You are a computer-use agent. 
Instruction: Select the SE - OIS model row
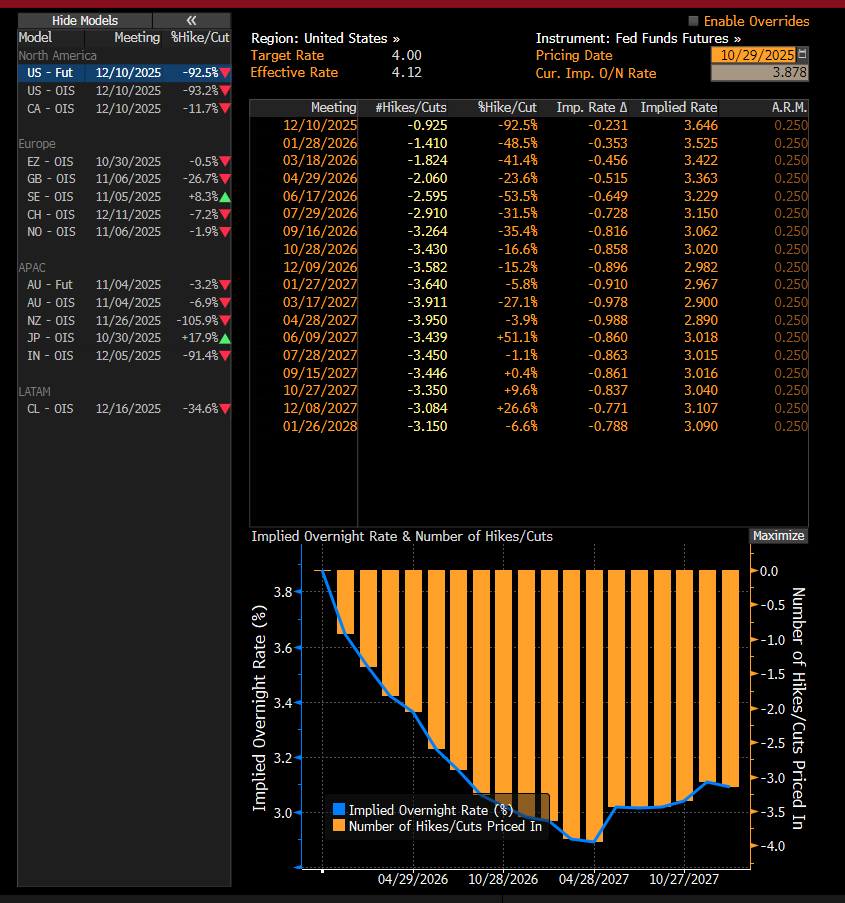[x=124, y=197]
